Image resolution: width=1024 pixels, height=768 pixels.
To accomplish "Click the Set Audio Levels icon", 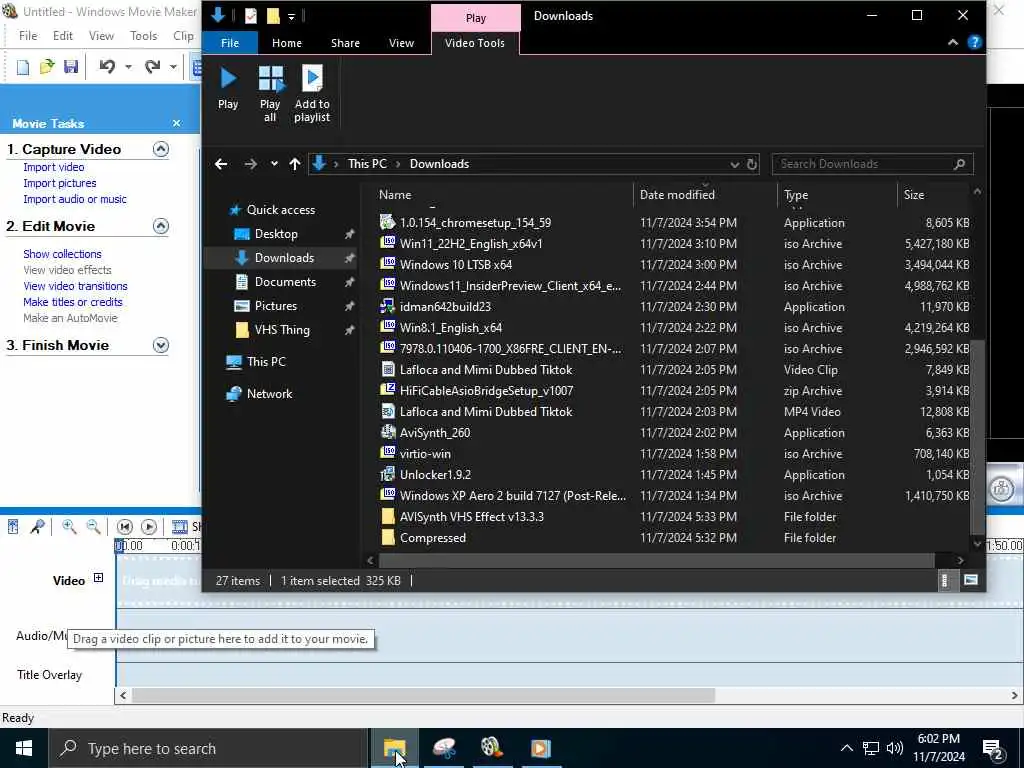I will [13, 527].
